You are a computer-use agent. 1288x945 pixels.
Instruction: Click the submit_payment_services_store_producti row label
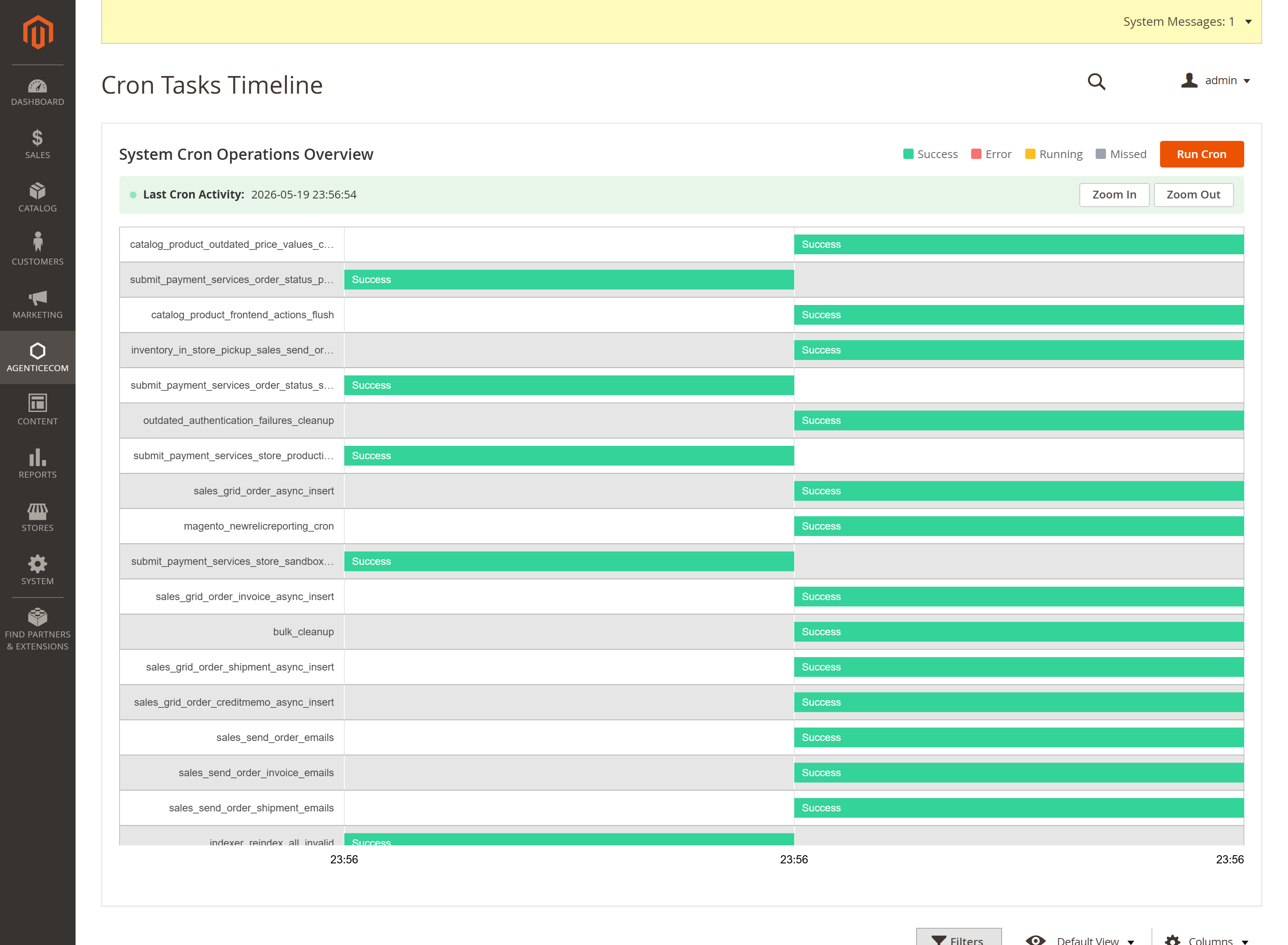[x=233, y=456]
